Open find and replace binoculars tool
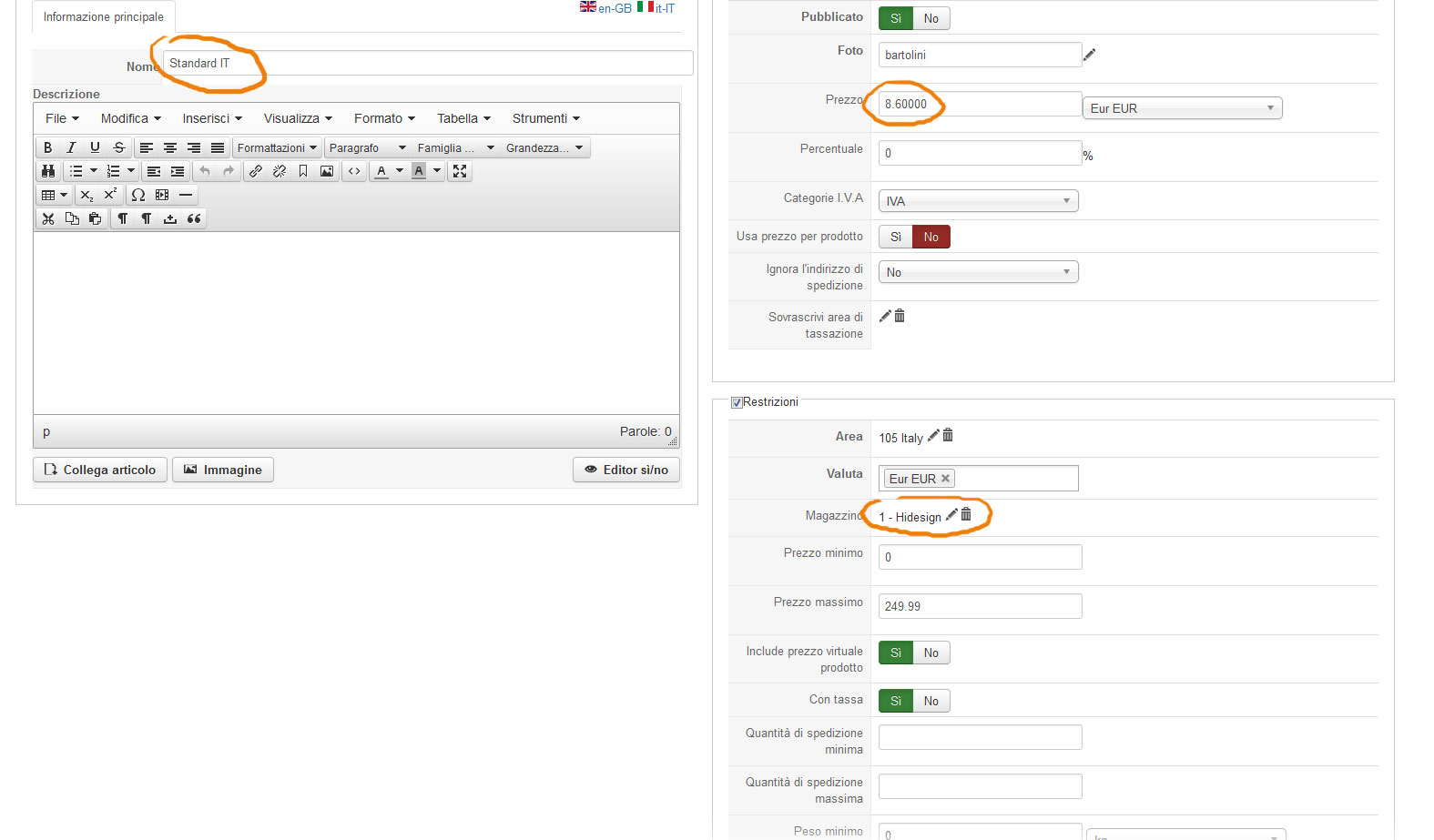 [48, 171]
